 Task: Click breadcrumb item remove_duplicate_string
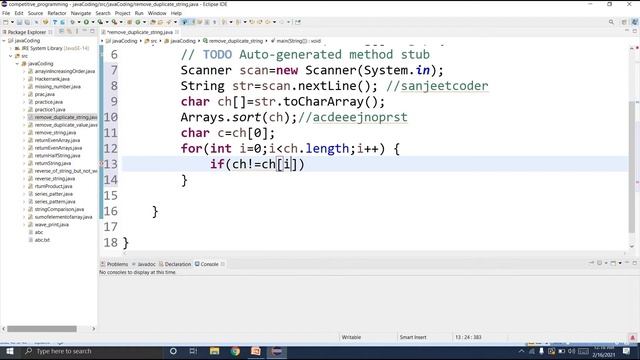pyautogui.click(x=233, y=41)
